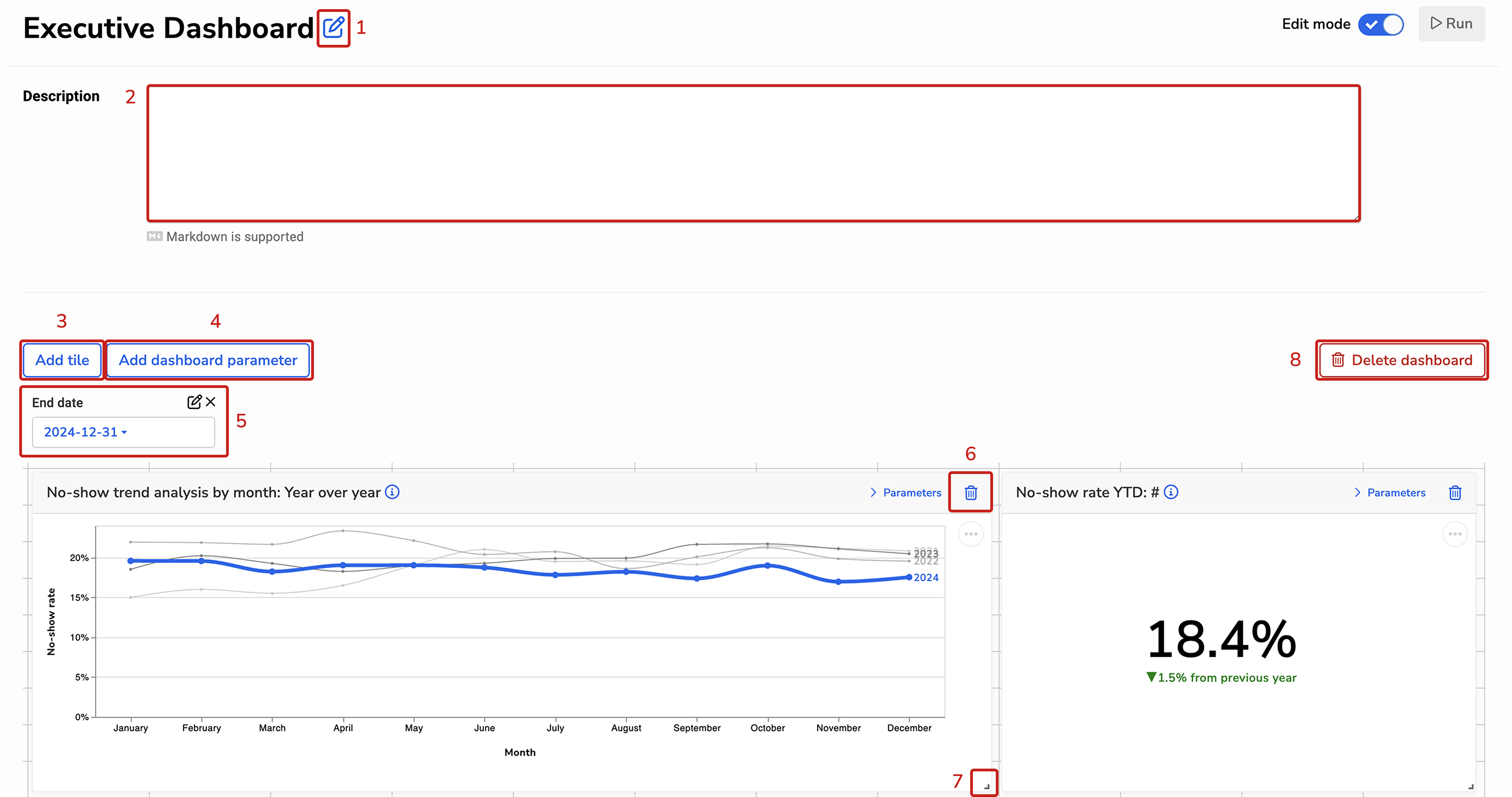Viewport: 1512px width, 797px height.
Task: Open info icon for No-show trend analysis
Action: coord(392,492)
